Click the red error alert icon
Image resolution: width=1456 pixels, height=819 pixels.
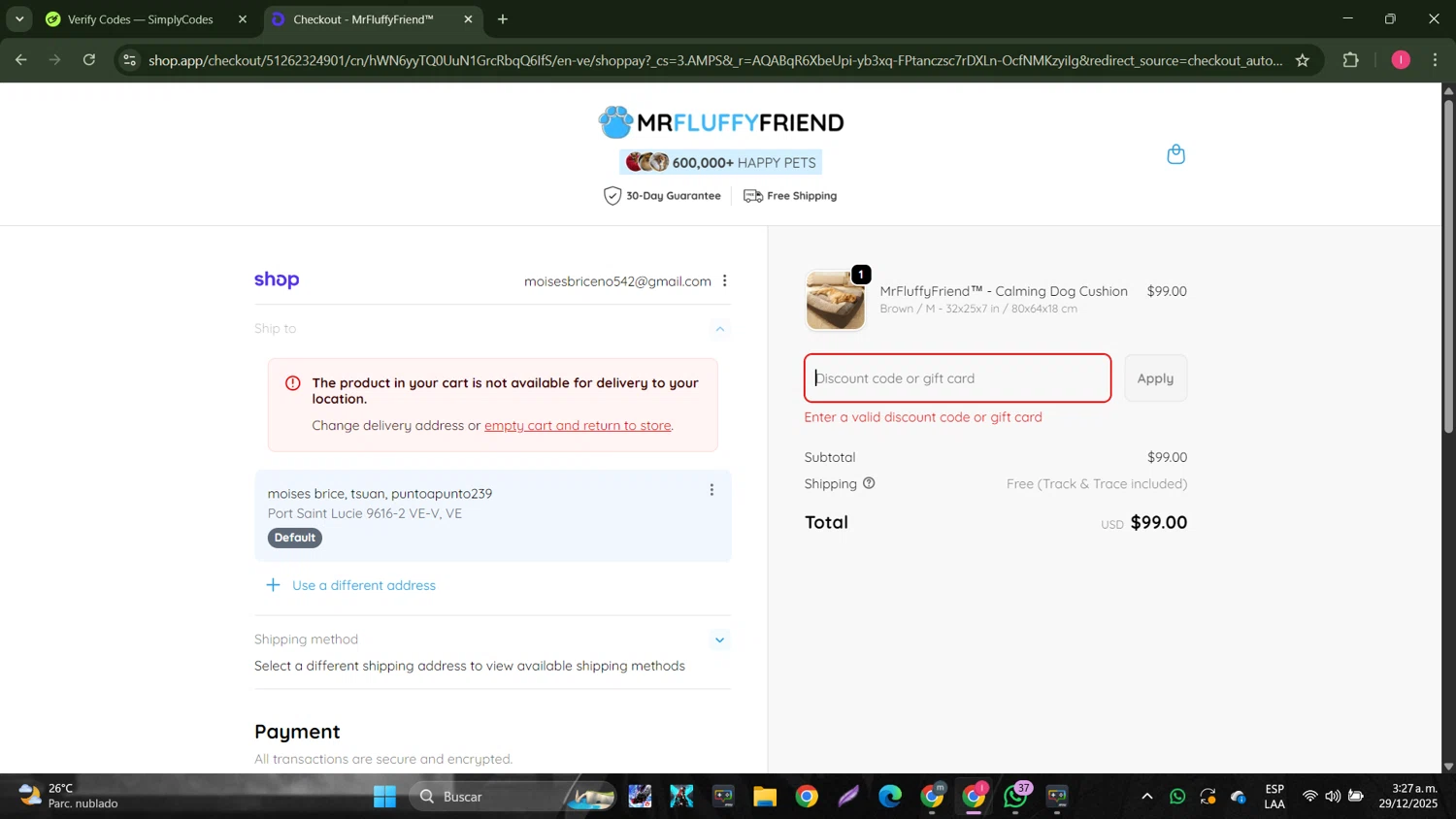[292, 383]
